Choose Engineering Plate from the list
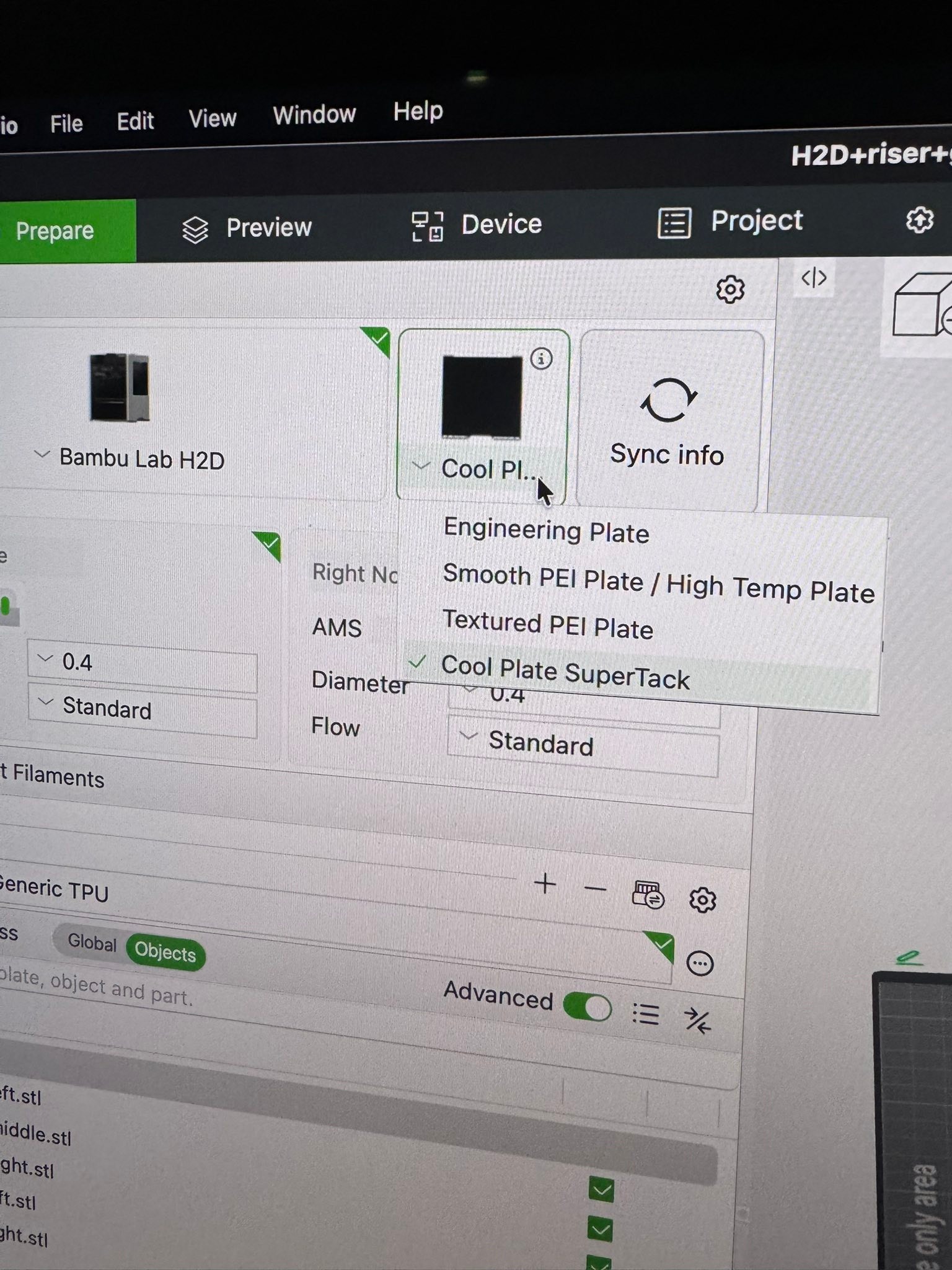This screenshot has width=952, height=1270. (x=545, y=531)
